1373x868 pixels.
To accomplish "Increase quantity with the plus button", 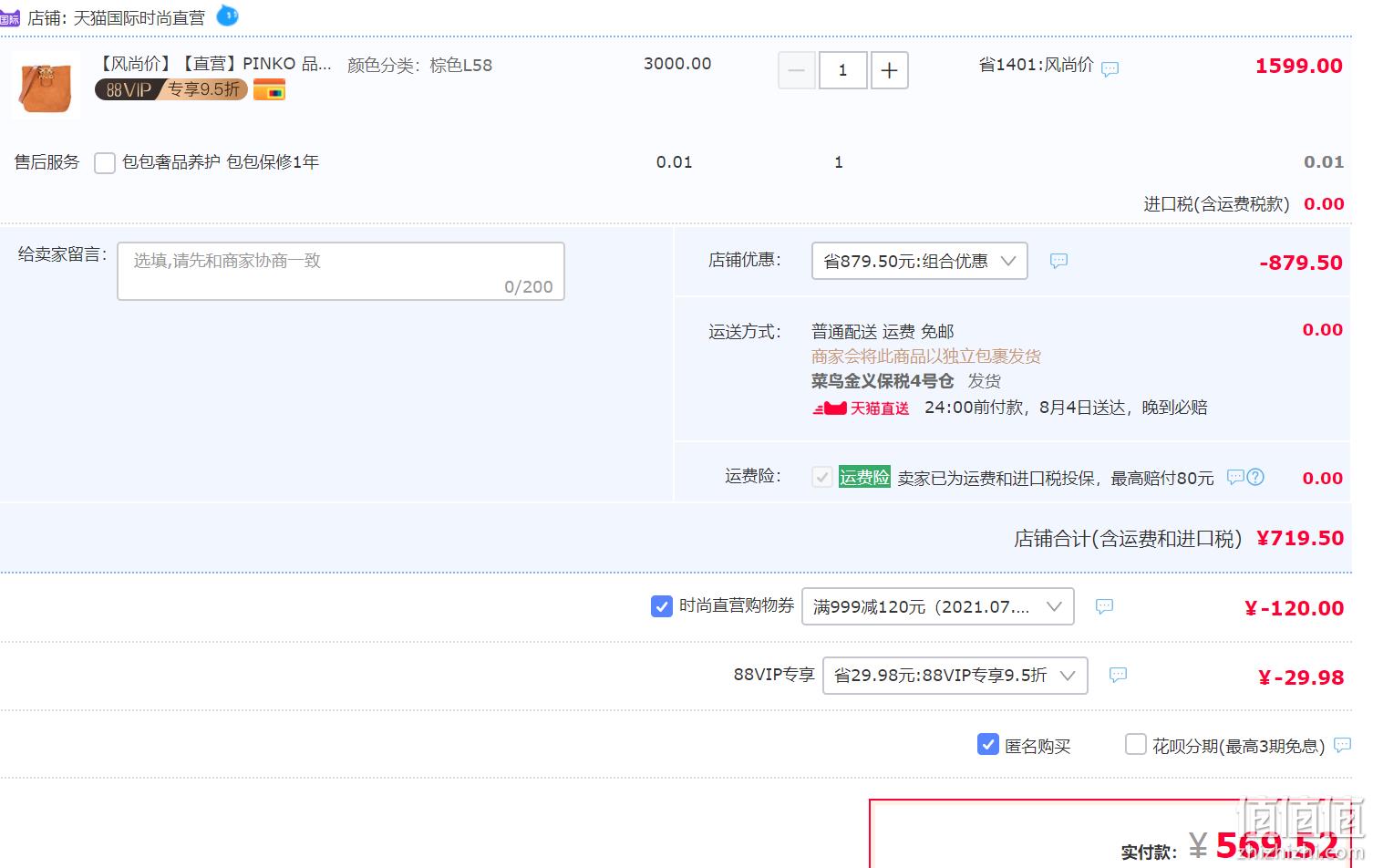I will tap(890, 70).
